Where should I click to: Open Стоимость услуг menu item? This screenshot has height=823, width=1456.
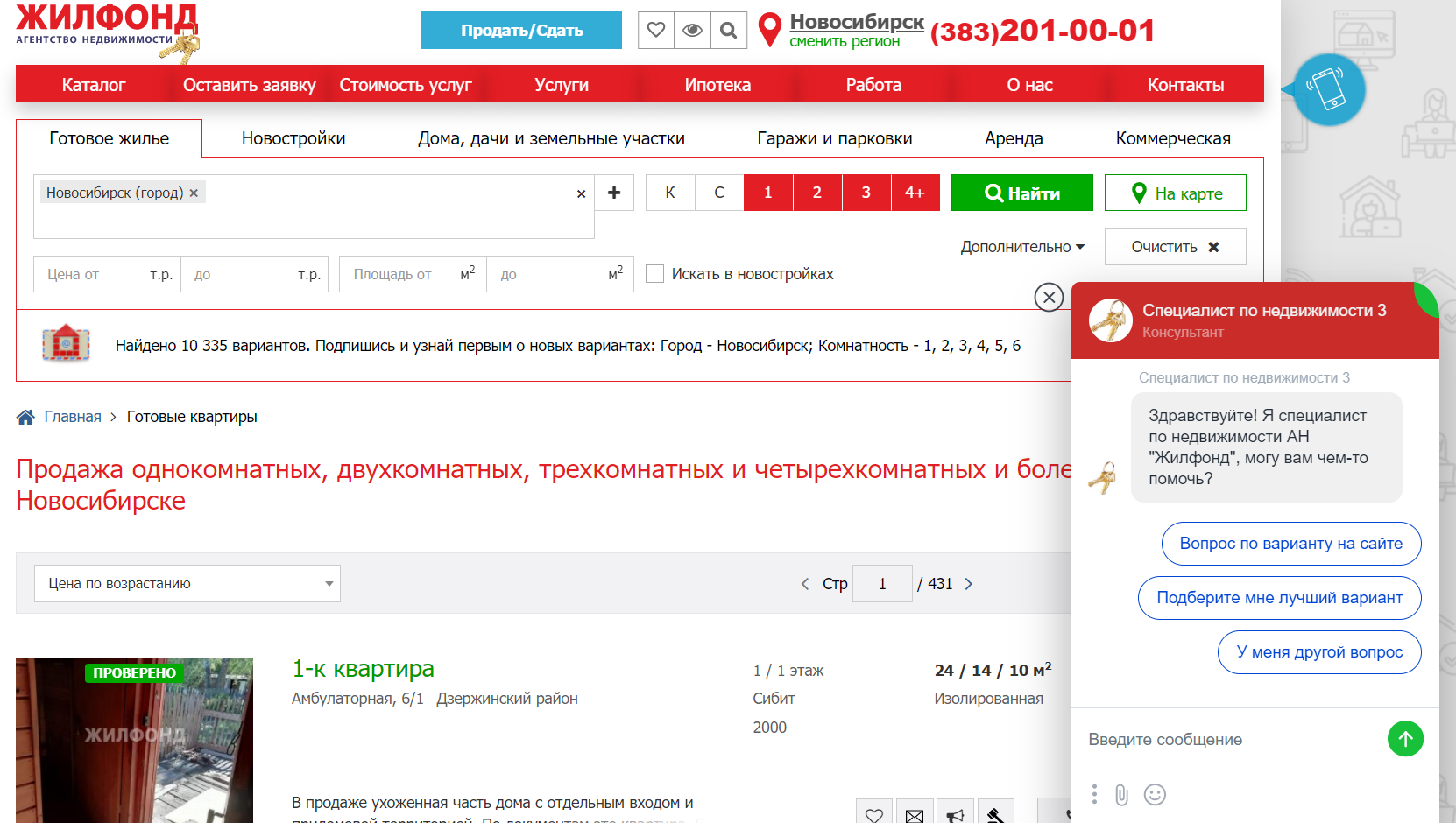tap(406, 85)
